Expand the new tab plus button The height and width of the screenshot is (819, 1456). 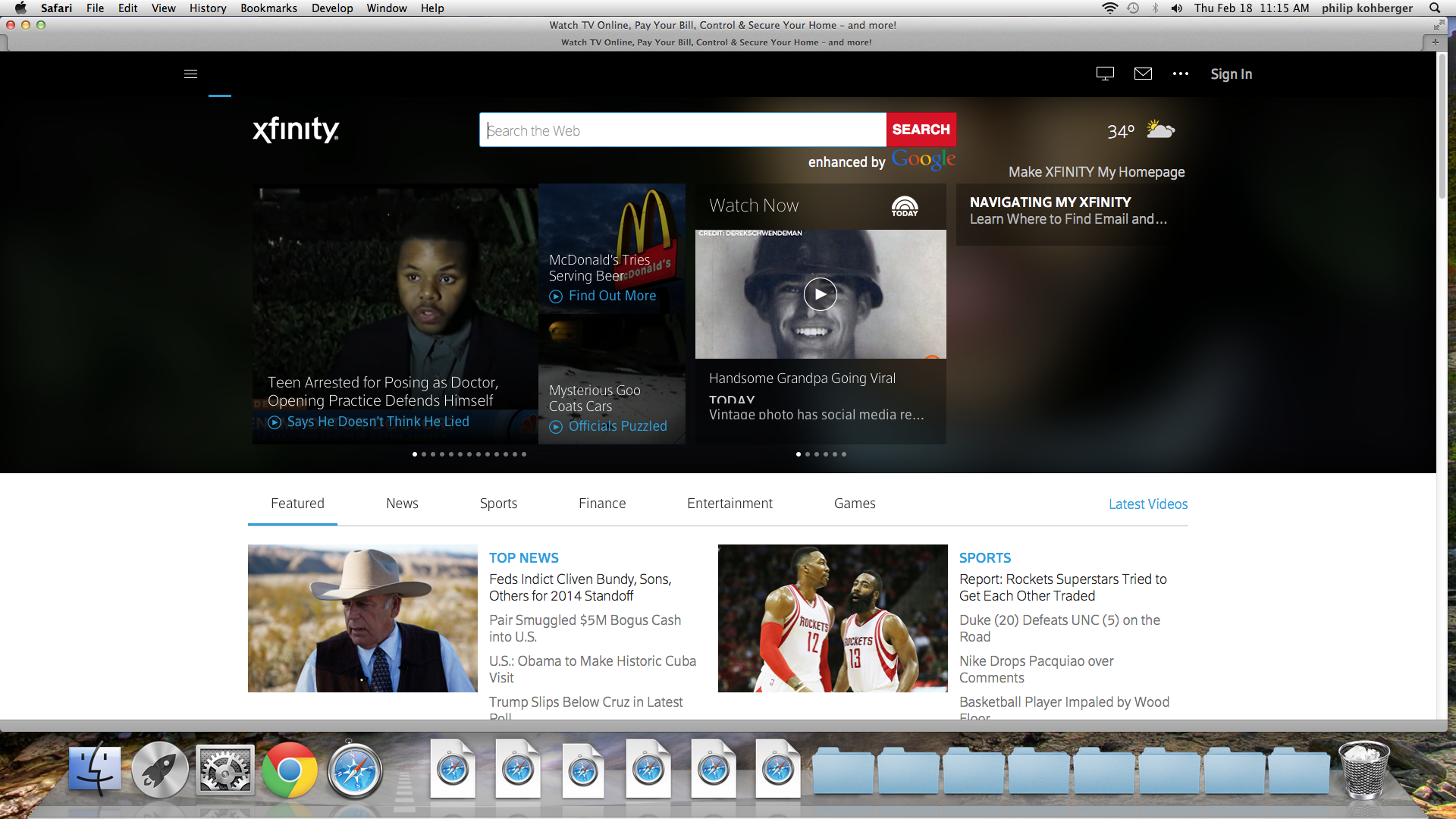1435,42
